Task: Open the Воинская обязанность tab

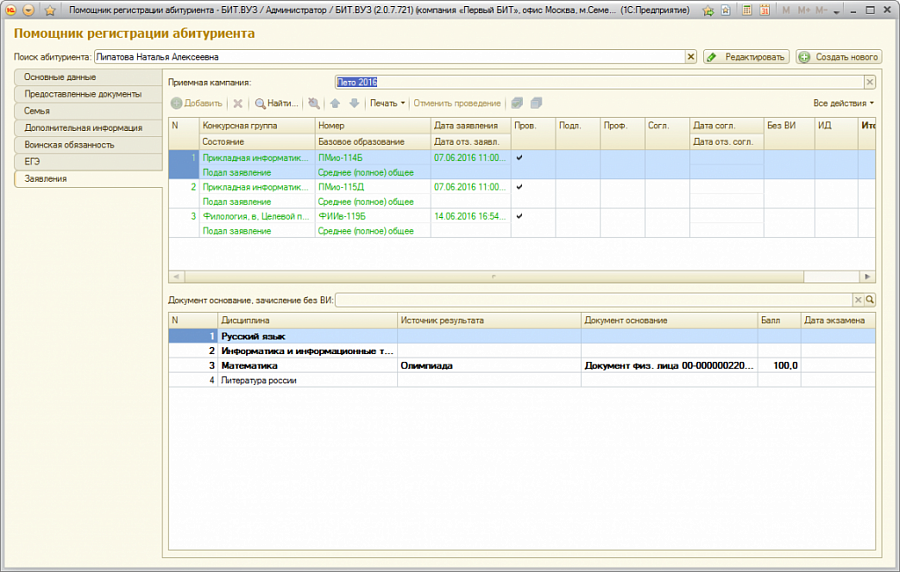Action: 88,145
